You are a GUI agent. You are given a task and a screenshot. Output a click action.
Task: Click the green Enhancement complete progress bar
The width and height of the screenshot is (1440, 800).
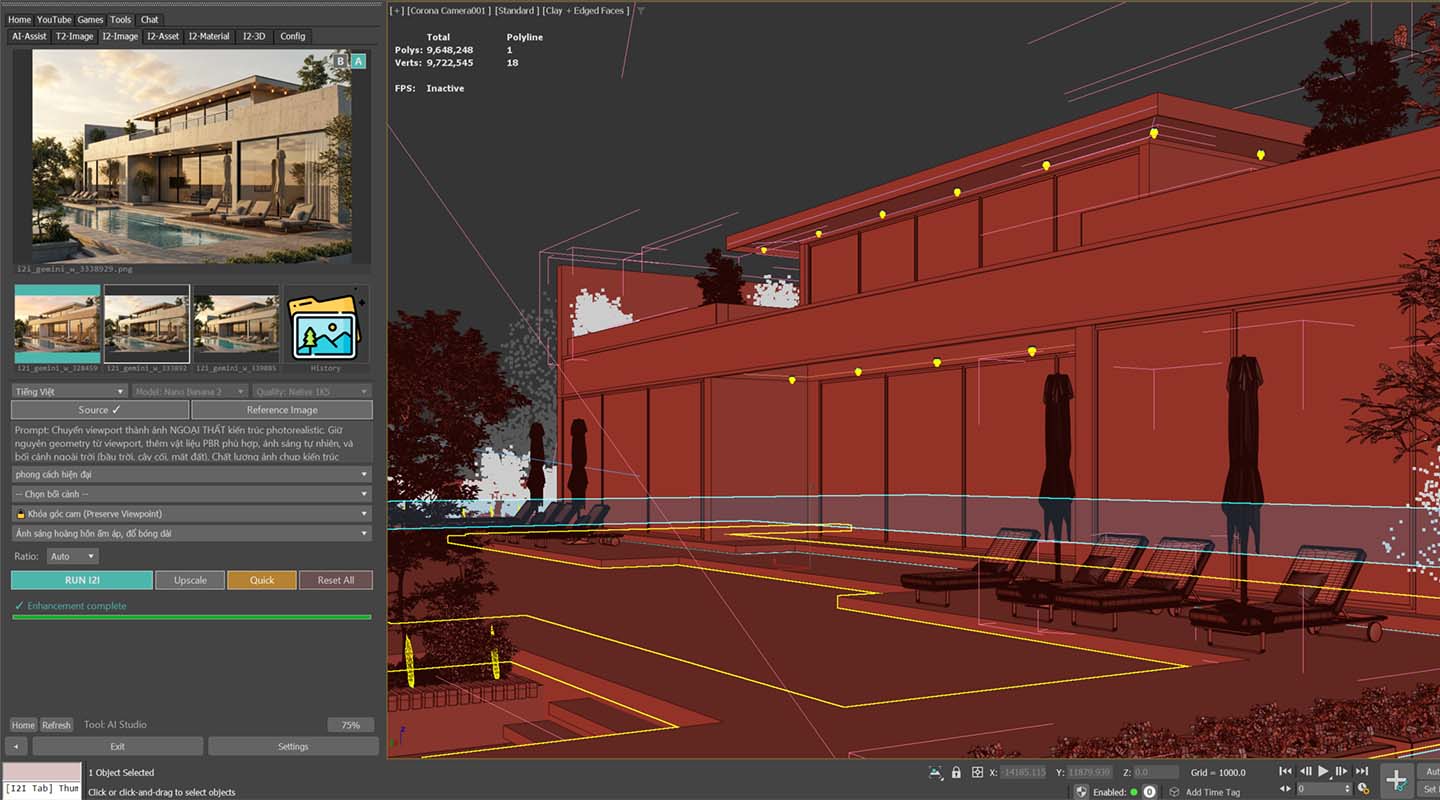click(x=192, y=617)
